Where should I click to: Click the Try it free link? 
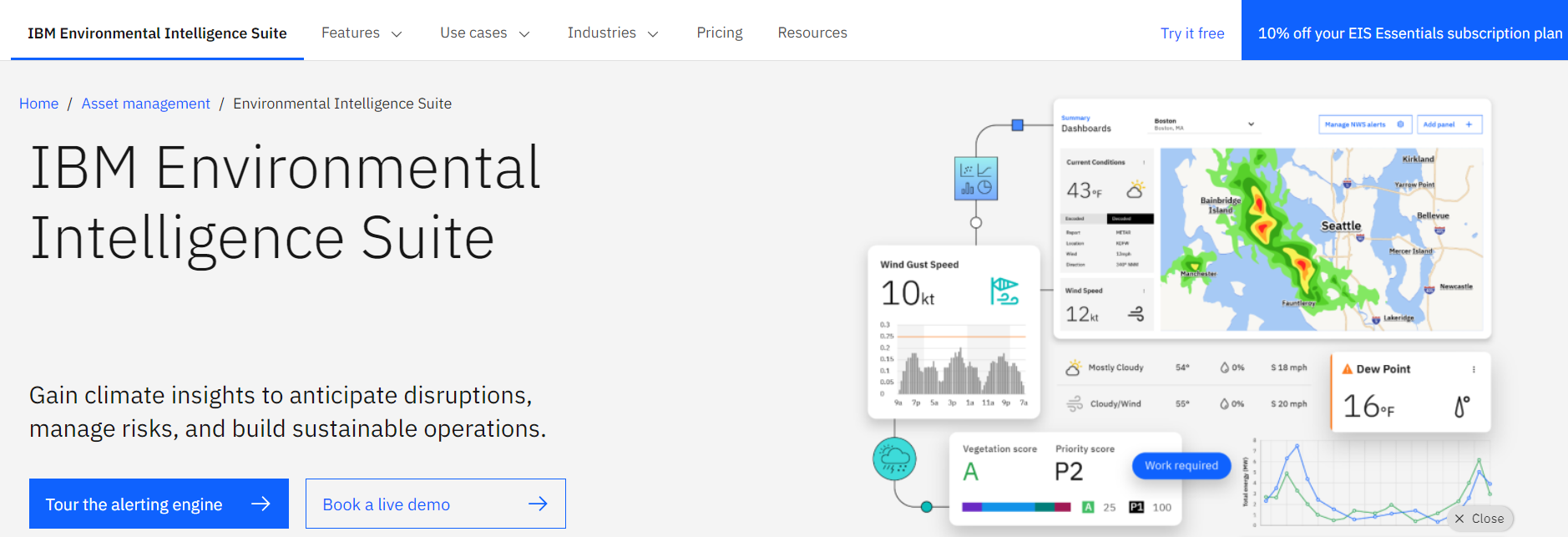coord(1192,33)
